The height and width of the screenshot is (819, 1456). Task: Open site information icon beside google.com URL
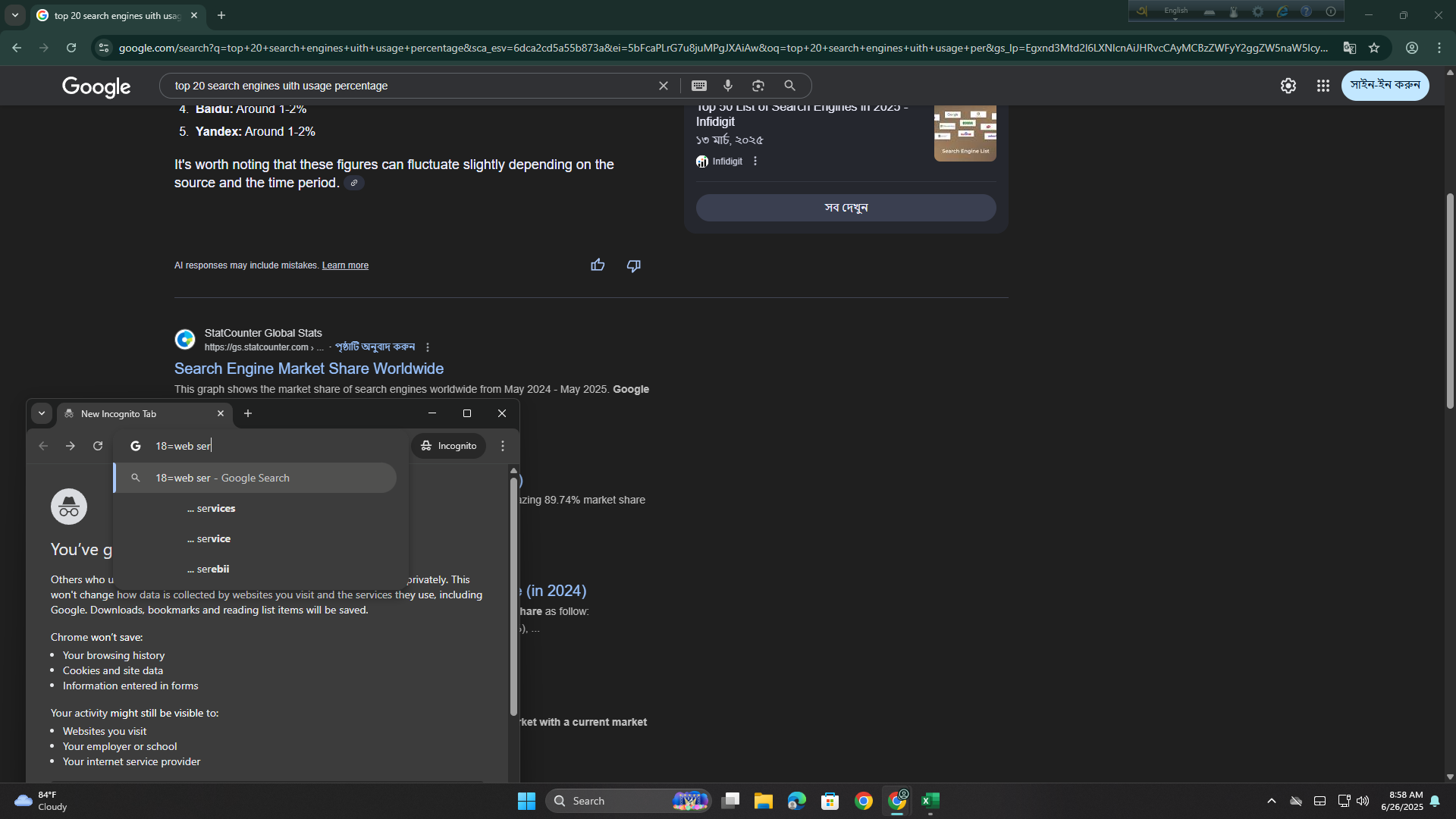pyautogui.click(x=104, y=48)
